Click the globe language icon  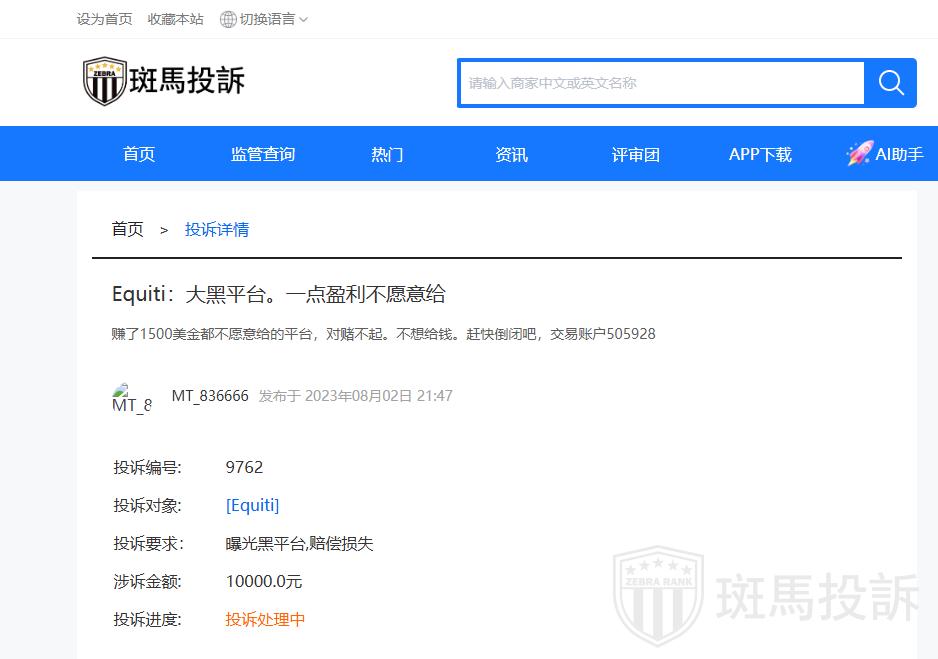click(x=228, y=19)
